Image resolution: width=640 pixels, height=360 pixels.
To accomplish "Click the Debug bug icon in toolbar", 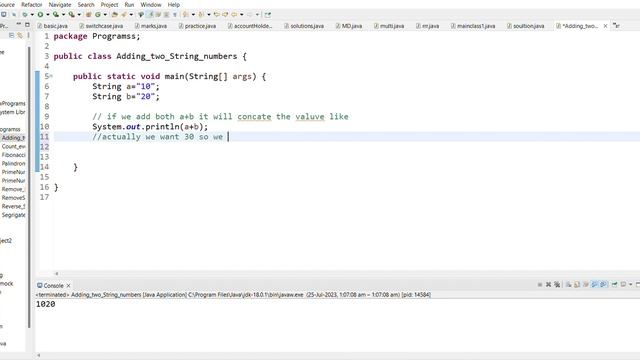I will pyautogui.click(x=24, y=15).
